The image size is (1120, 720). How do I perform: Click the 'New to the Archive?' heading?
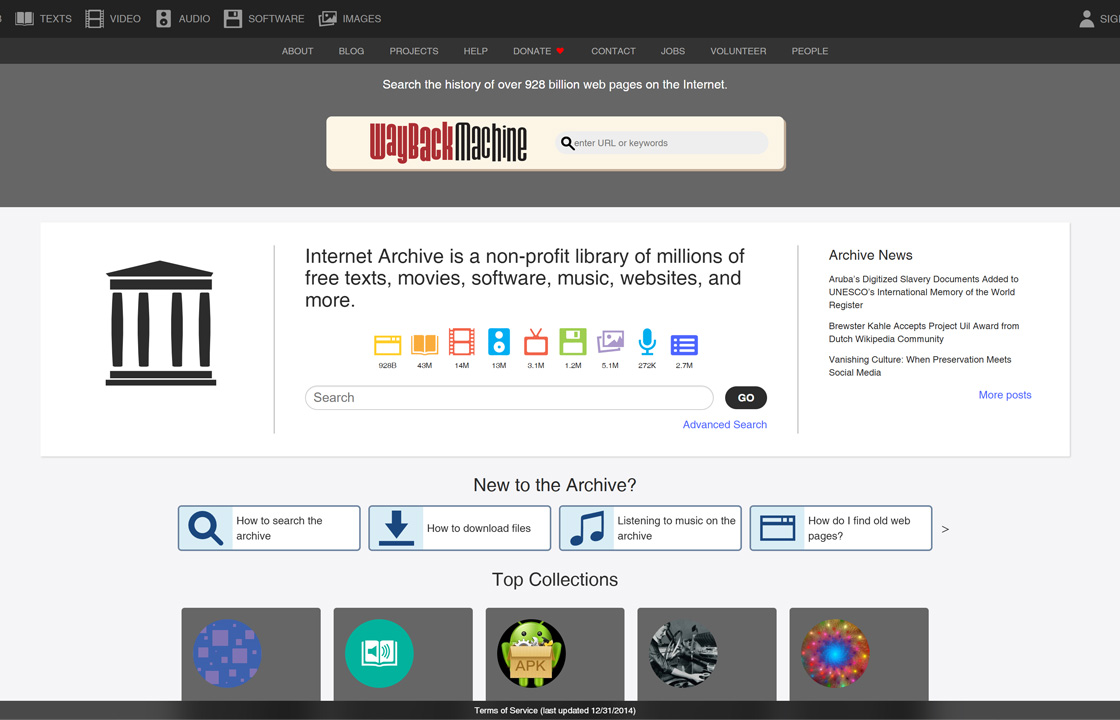[x=555, y=485]
